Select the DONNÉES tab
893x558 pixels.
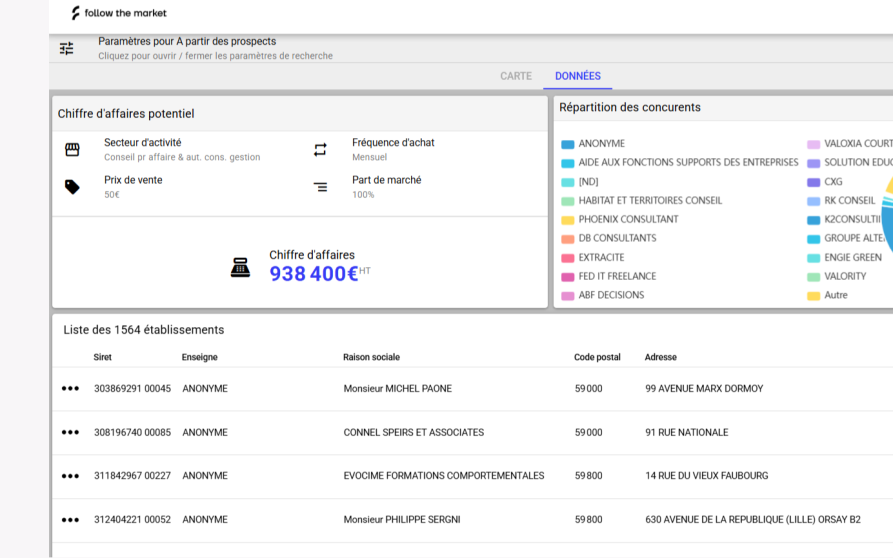click(577, 76)
